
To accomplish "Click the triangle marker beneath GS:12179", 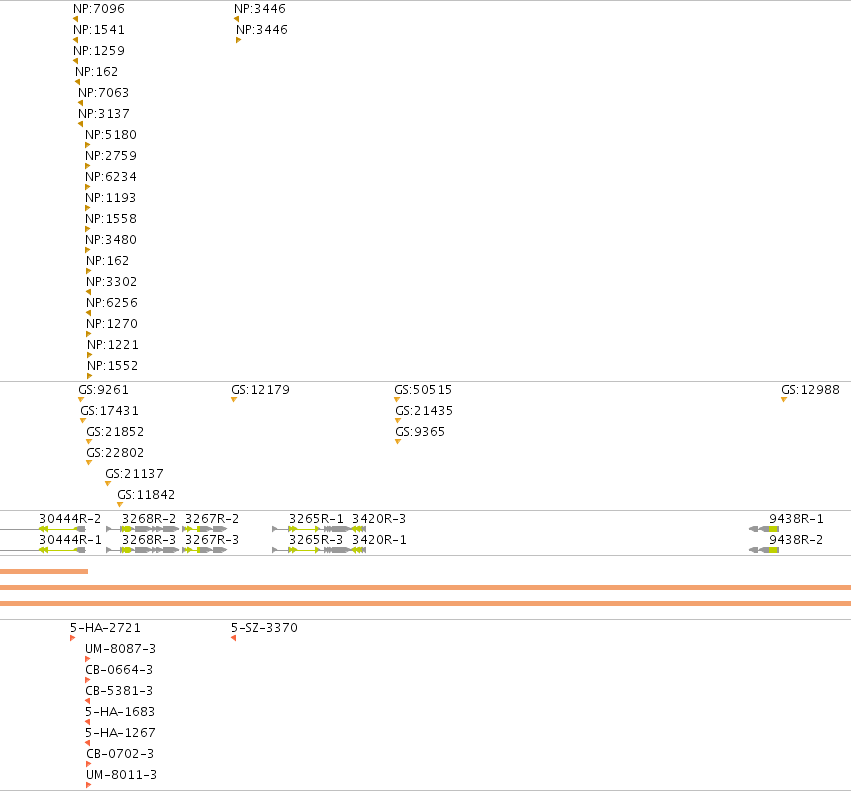I will pos(234,400).
